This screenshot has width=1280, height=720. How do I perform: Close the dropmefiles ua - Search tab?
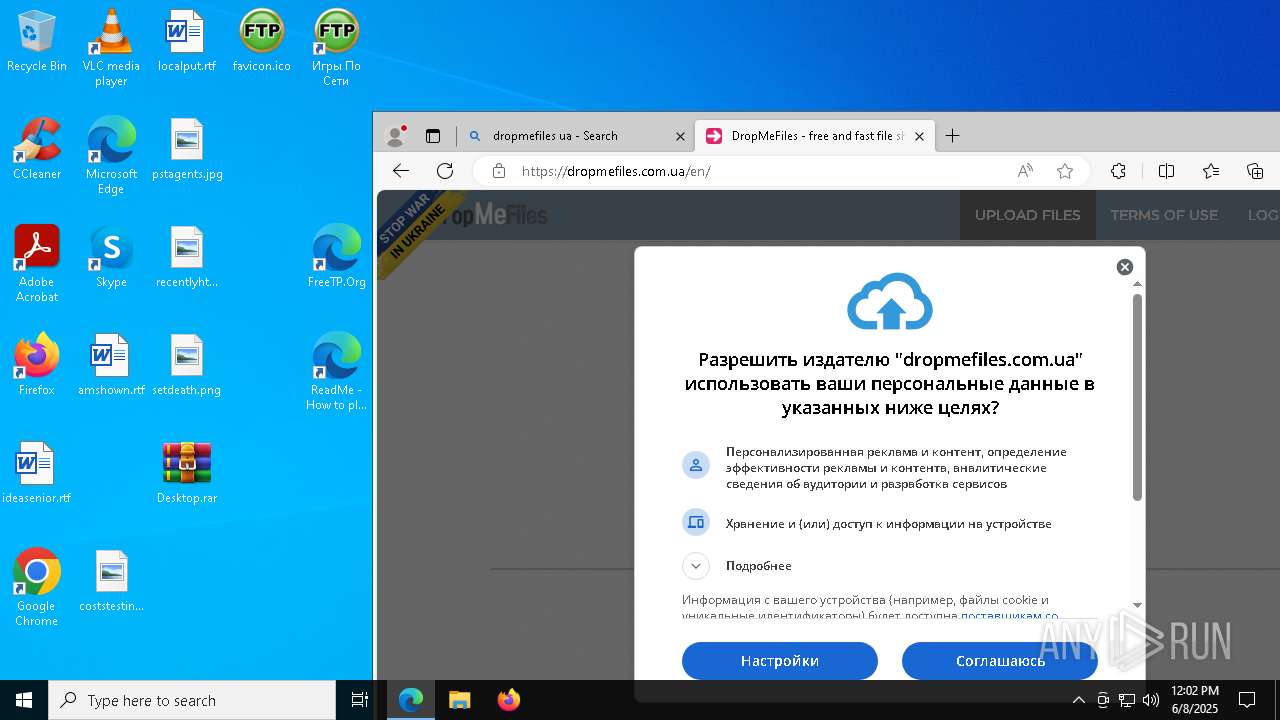680,136
